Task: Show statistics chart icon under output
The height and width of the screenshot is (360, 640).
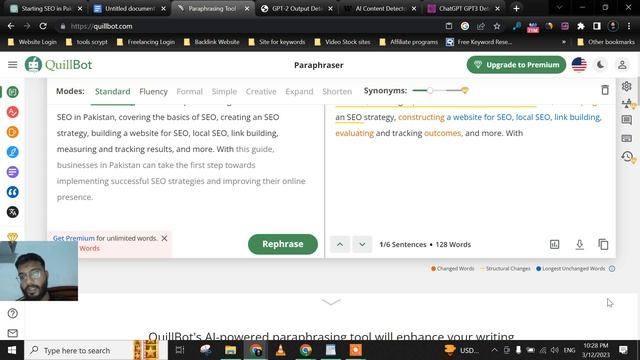Action: (554, 244)
